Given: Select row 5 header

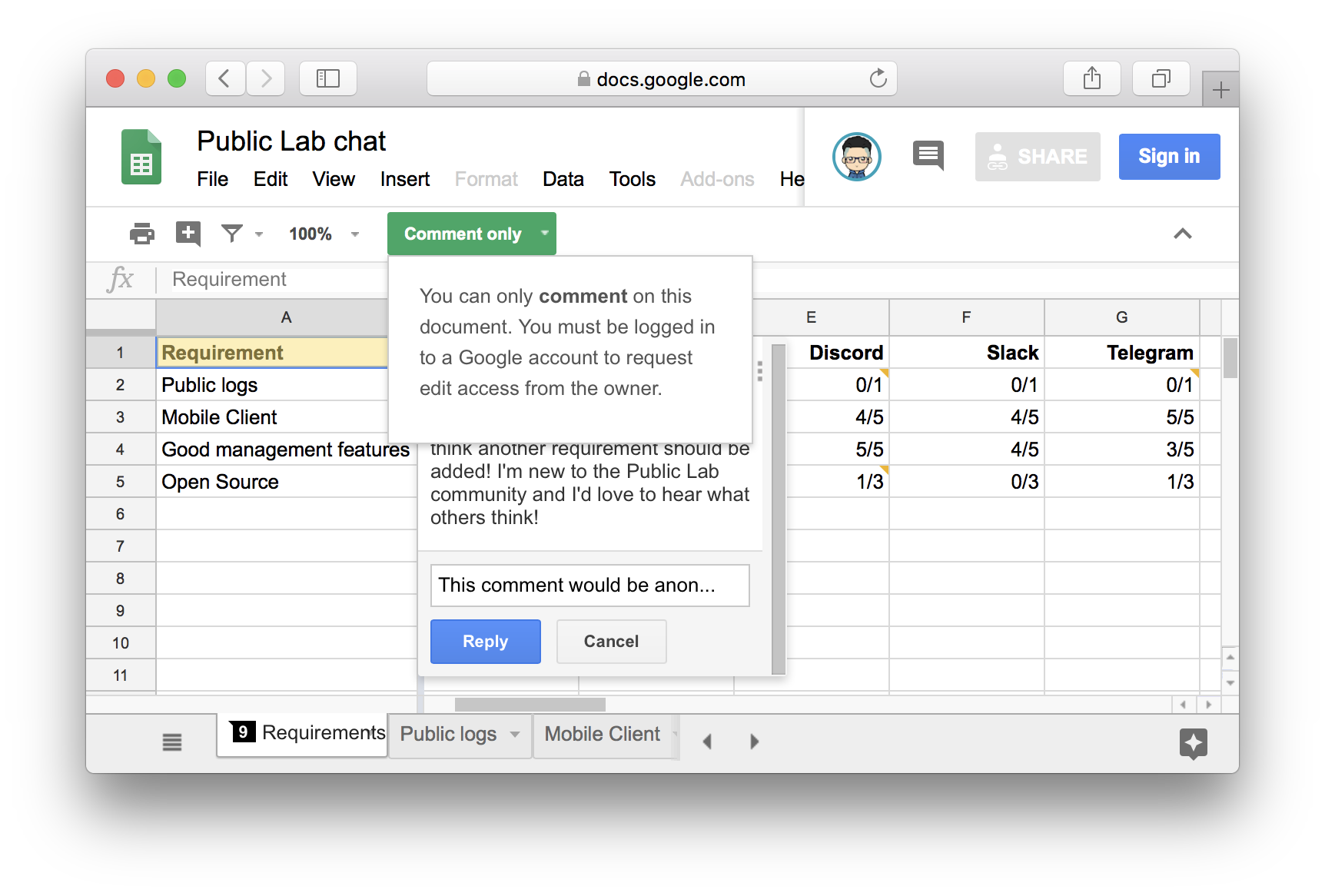Looking at the screenshot, I should pos(121,482).
